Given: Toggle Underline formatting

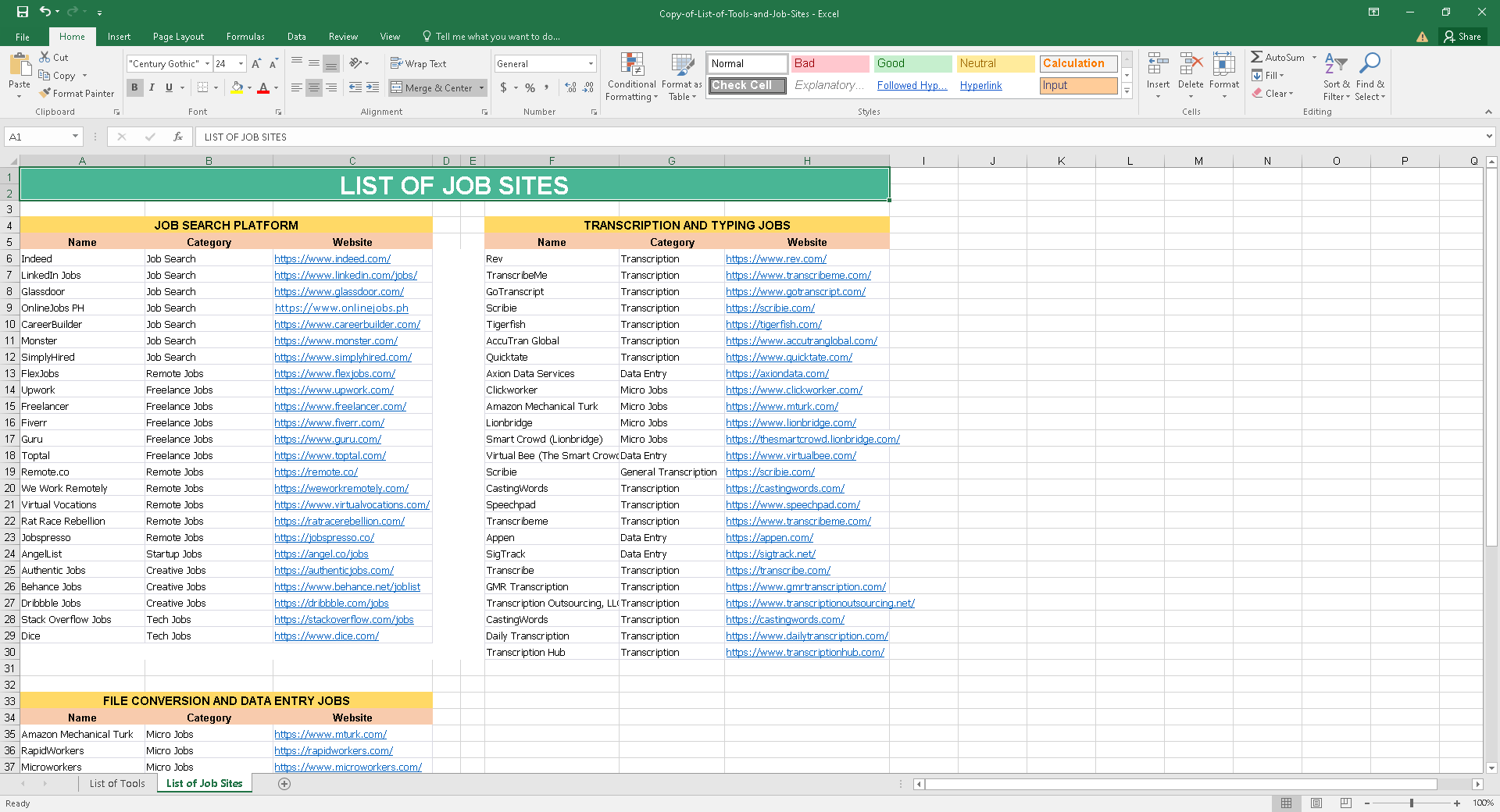Looking at the screenshot, I should (x=169, y=87).
